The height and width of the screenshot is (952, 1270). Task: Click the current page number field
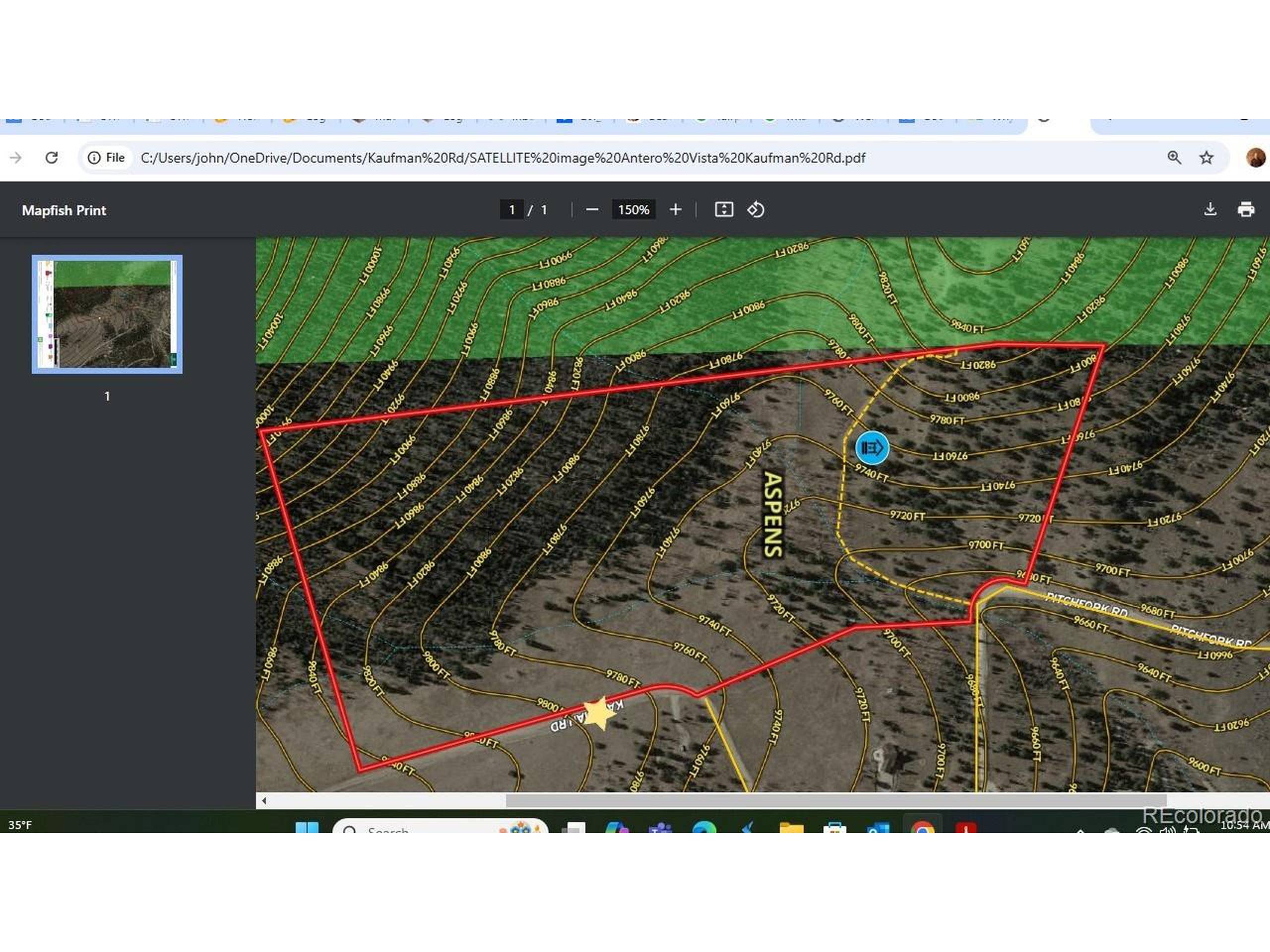tap(511, 210)
